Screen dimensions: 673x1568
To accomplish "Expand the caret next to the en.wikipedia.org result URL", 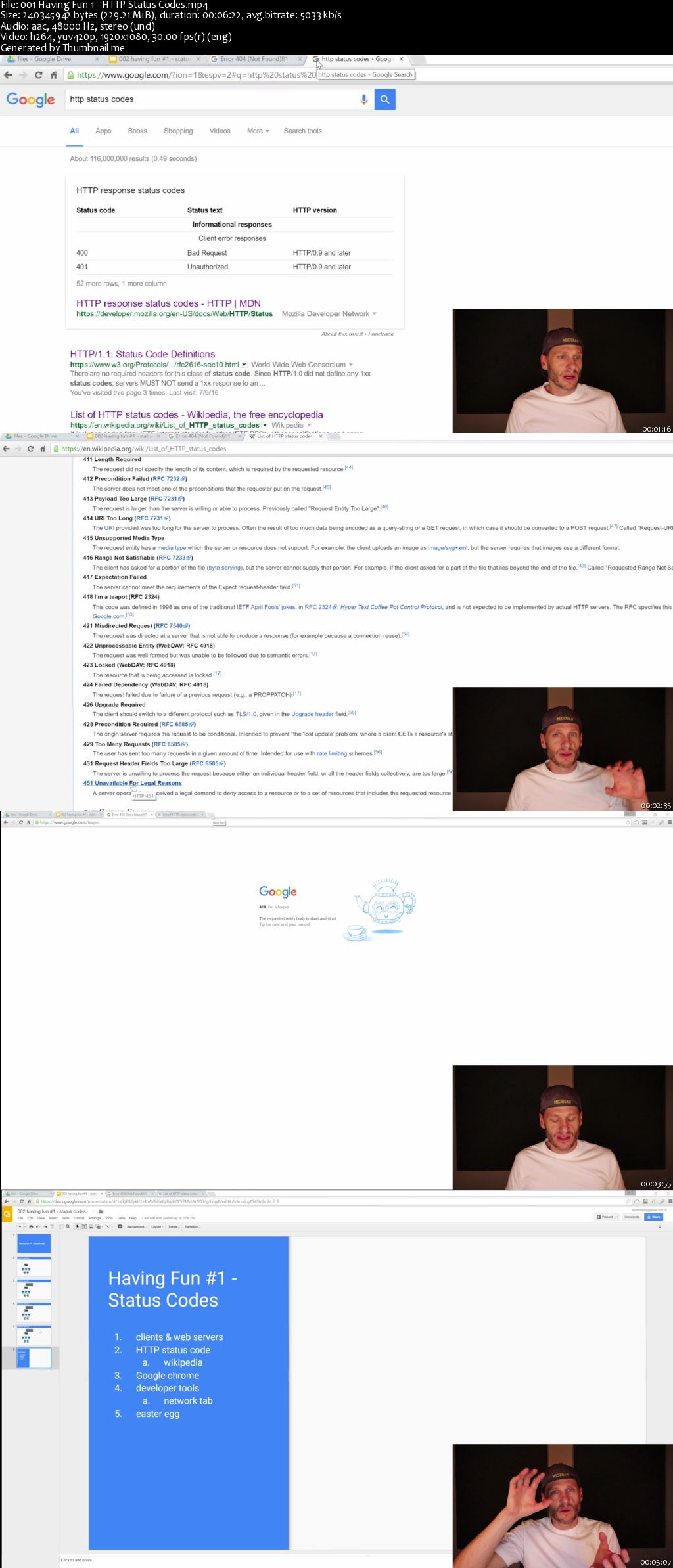I will (x=265, y=425).
